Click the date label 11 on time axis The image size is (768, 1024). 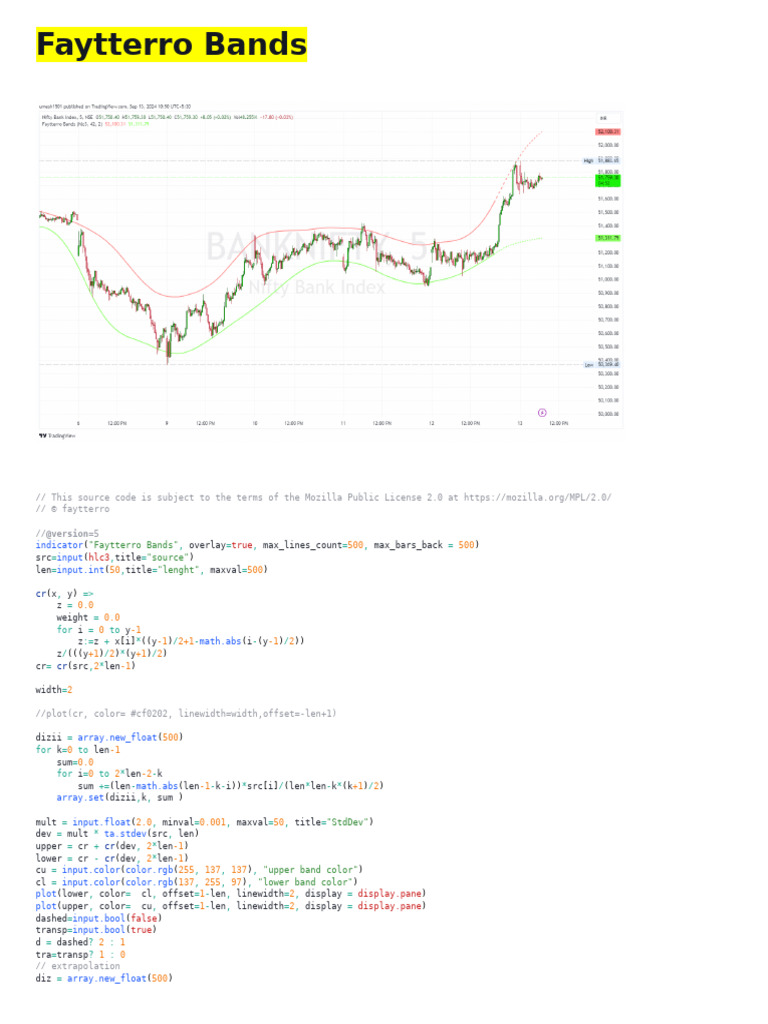click(343, 423)
